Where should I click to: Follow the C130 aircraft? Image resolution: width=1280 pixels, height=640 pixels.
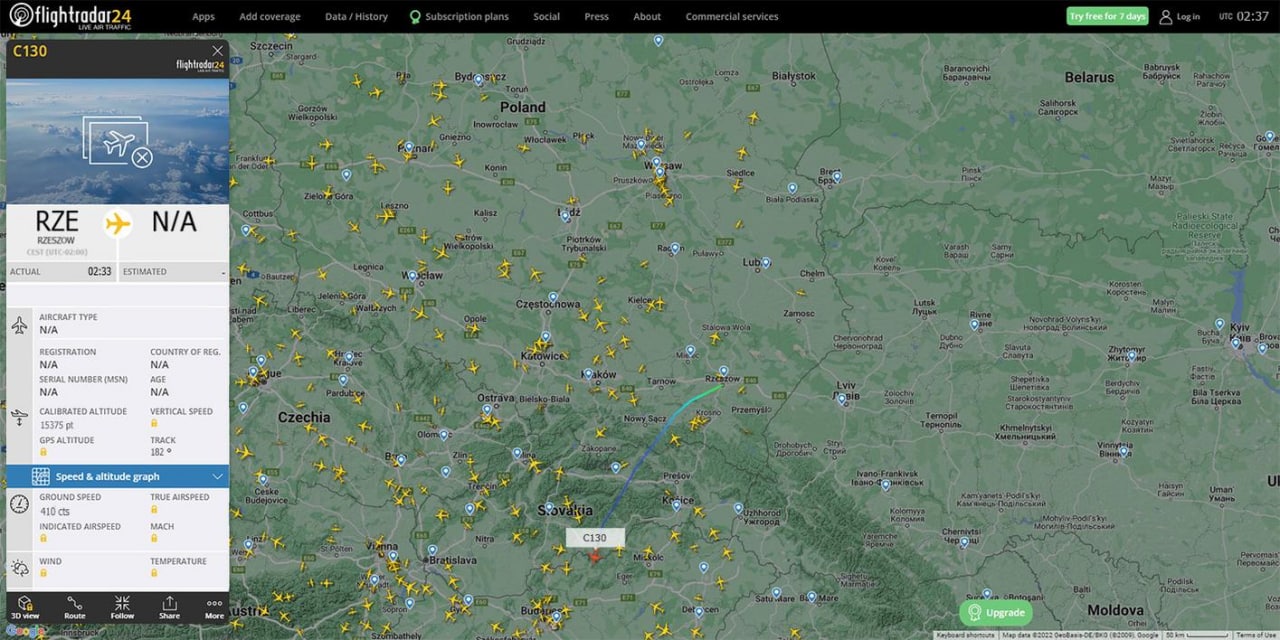[122, 608]
